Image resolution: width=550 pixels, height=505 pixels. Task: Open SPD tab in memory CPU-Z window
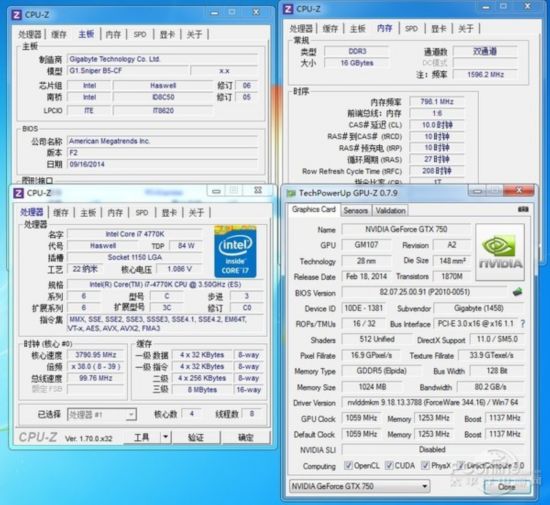pyautogui.click(x=411, y=28)
